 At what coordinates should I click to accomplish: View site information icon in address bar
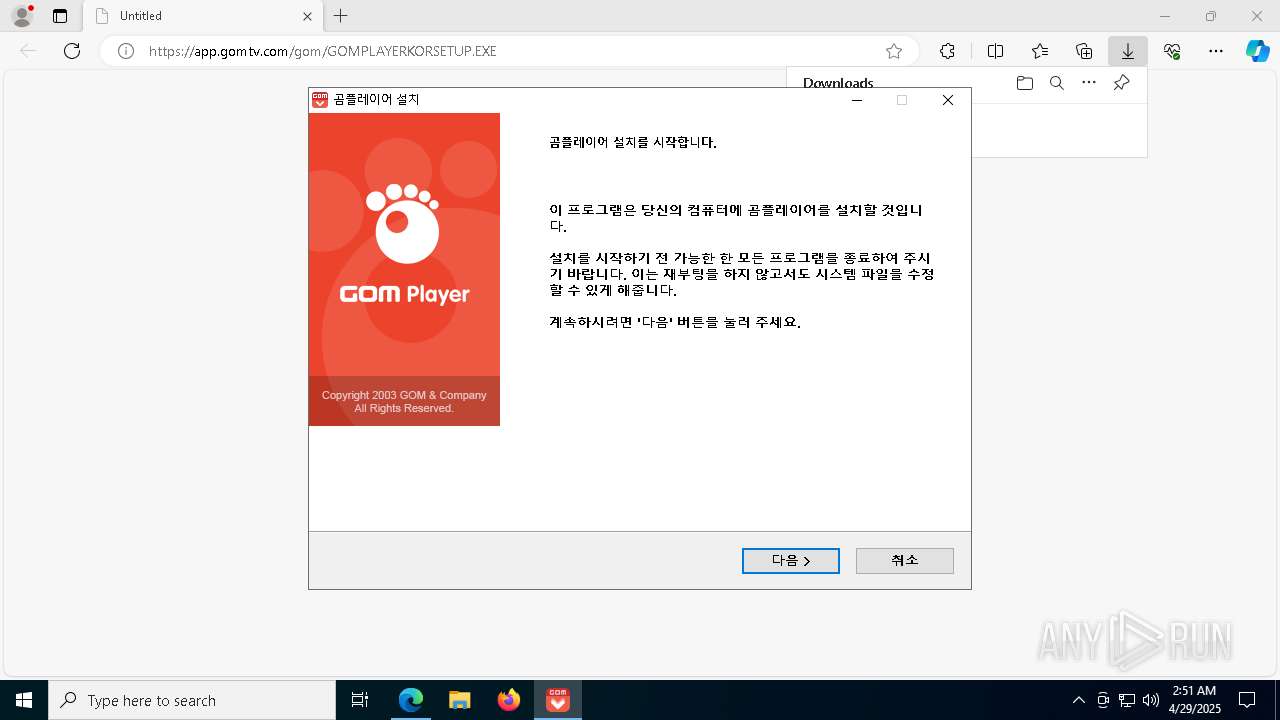pos(126,51)
